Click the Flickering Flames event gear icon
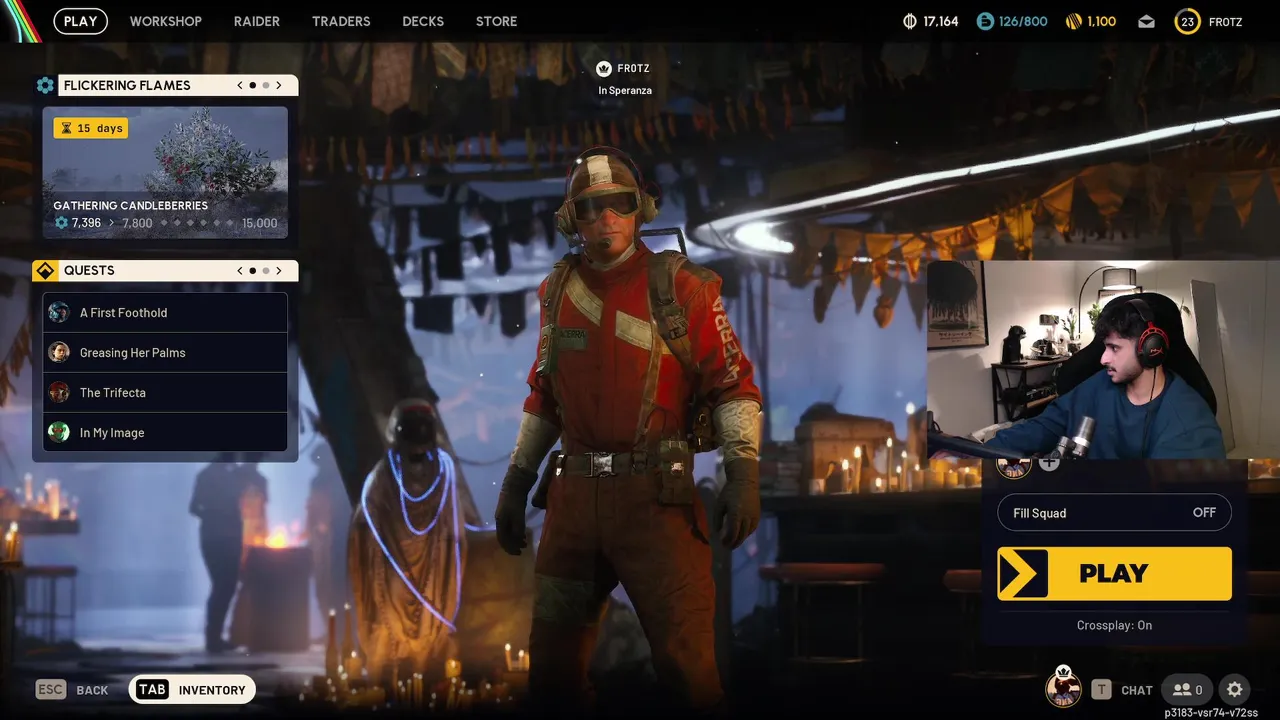This screenshot has width=1280, height=720. (45, 85)
